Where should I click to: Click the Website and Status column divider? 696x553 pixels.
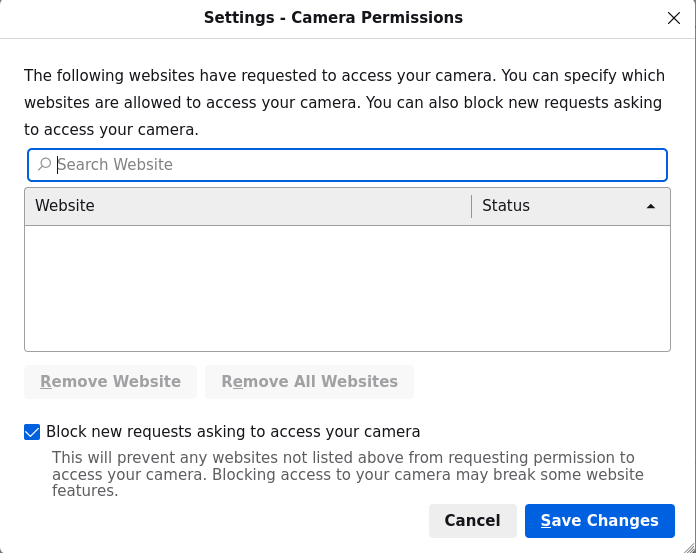(471, 206)
